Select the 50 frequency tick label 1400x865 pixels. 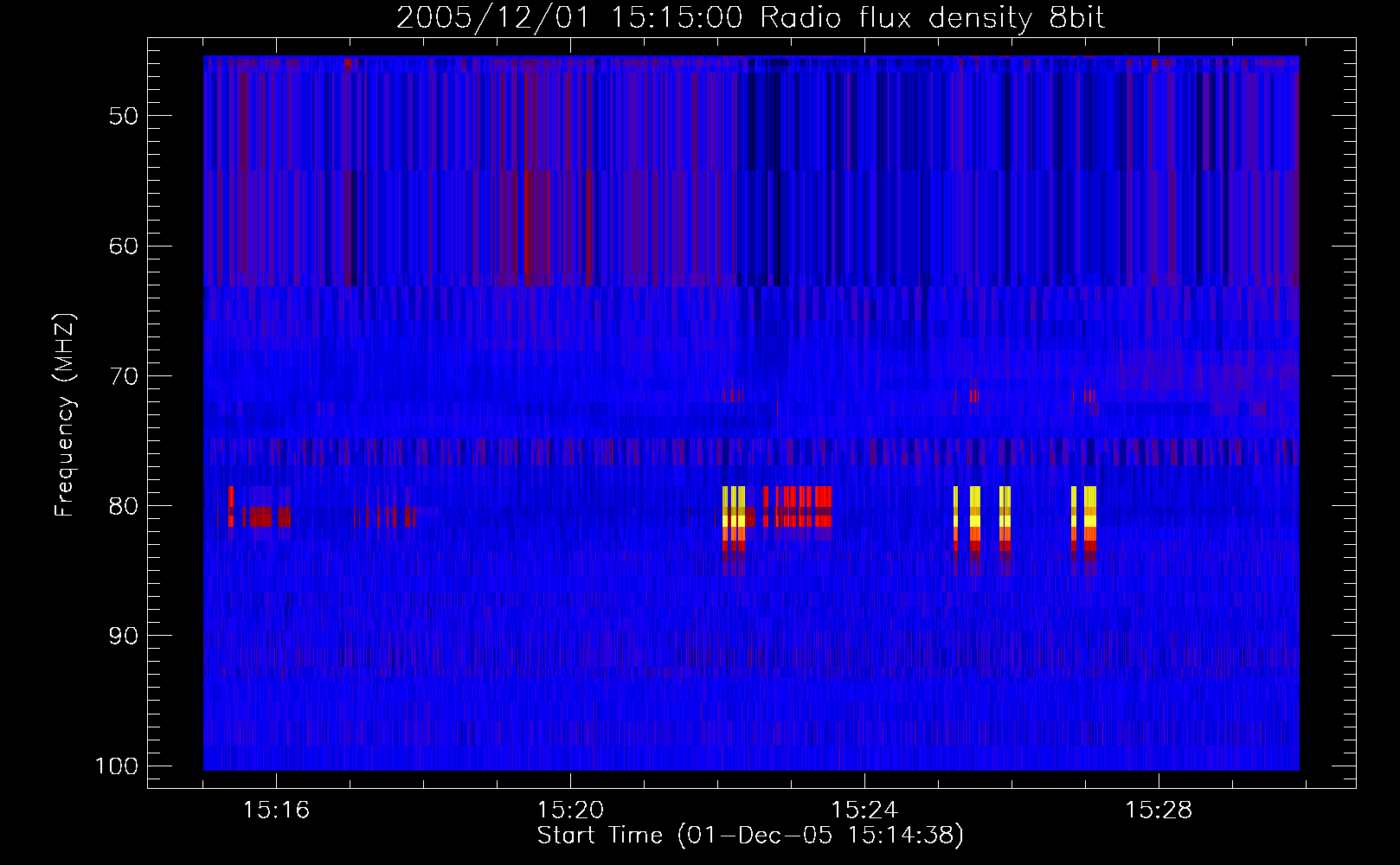tap(124, 116)
